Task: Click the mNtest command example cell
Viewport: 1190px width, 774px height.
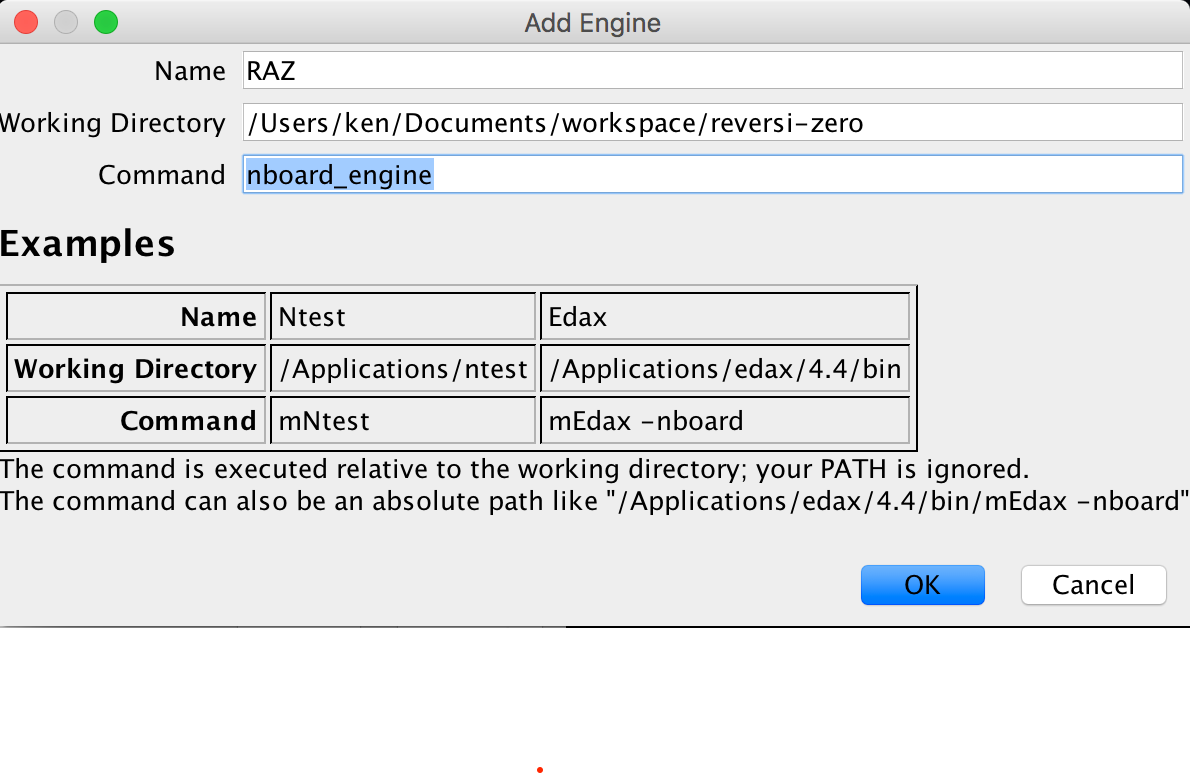Action: pos(403,421)
